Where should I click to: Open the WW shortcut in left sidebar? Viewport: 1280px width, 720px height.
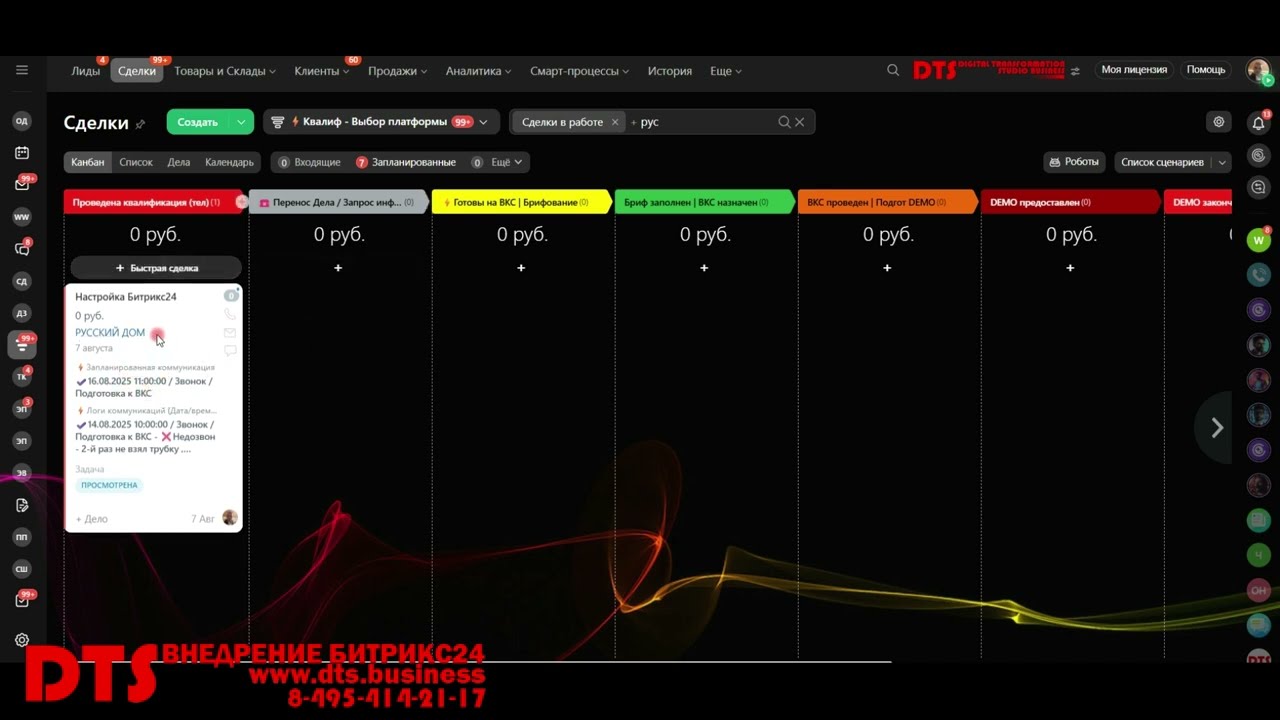22,217
